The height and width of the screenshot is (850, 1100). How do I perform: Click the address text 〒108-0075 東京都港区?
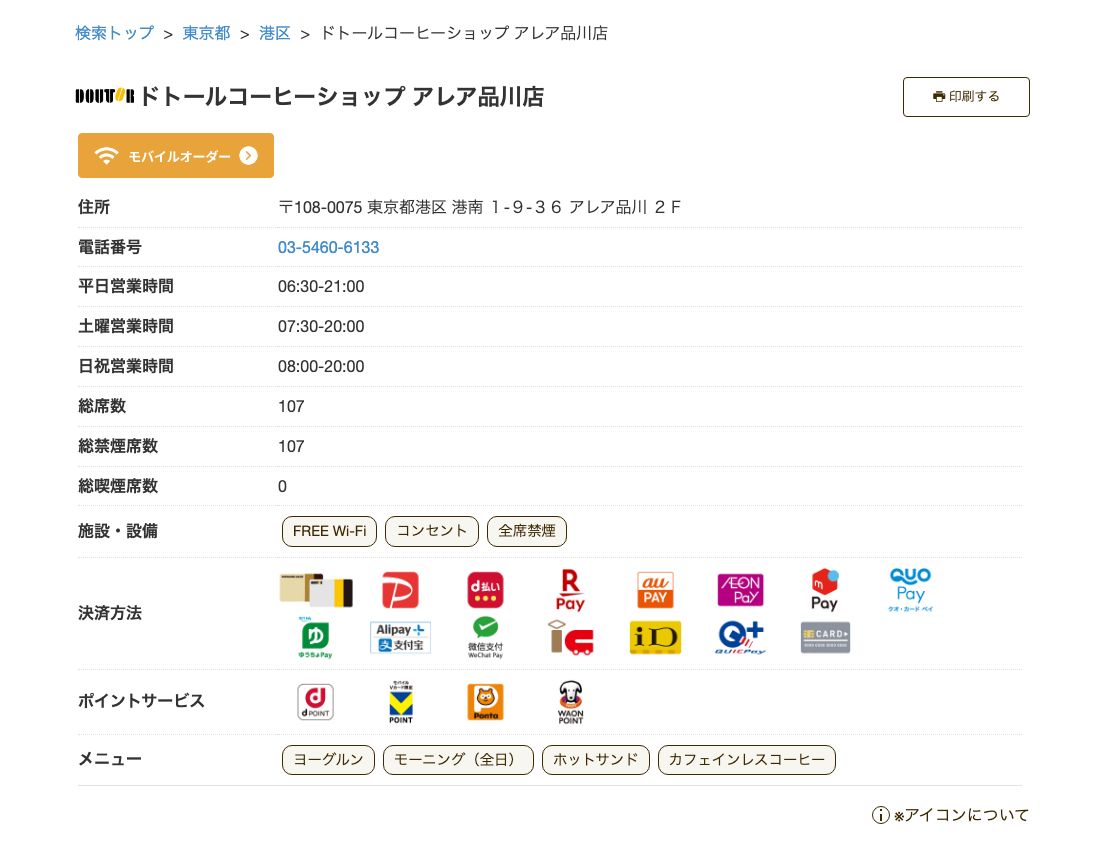[362, 207]
